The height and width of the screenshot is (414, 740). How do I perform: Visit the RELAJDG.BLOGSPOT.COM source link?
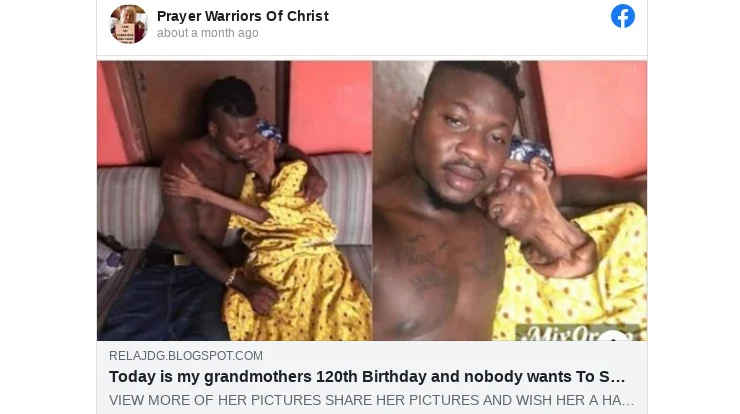click(x=186, y=355)
